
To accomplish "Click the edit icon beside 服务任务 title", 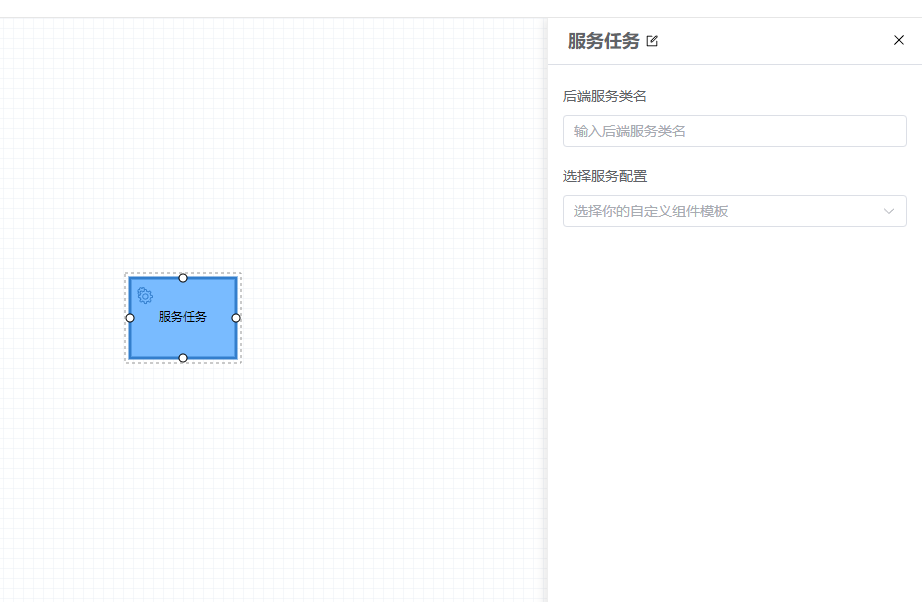I will (652, 41).
